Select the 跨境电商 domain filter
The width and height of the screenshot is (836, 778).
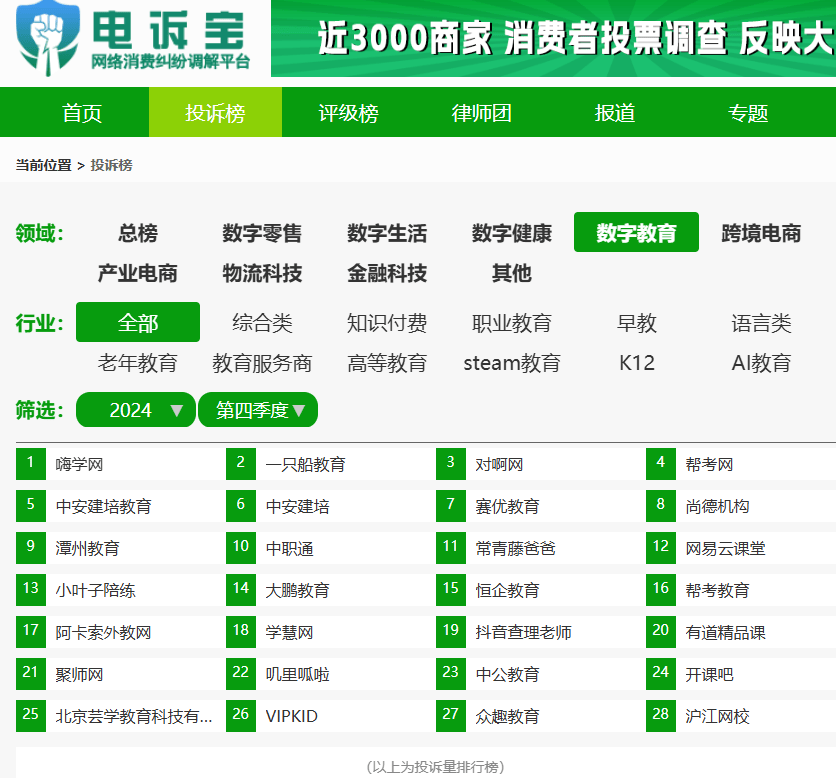[x=761, y=233]
